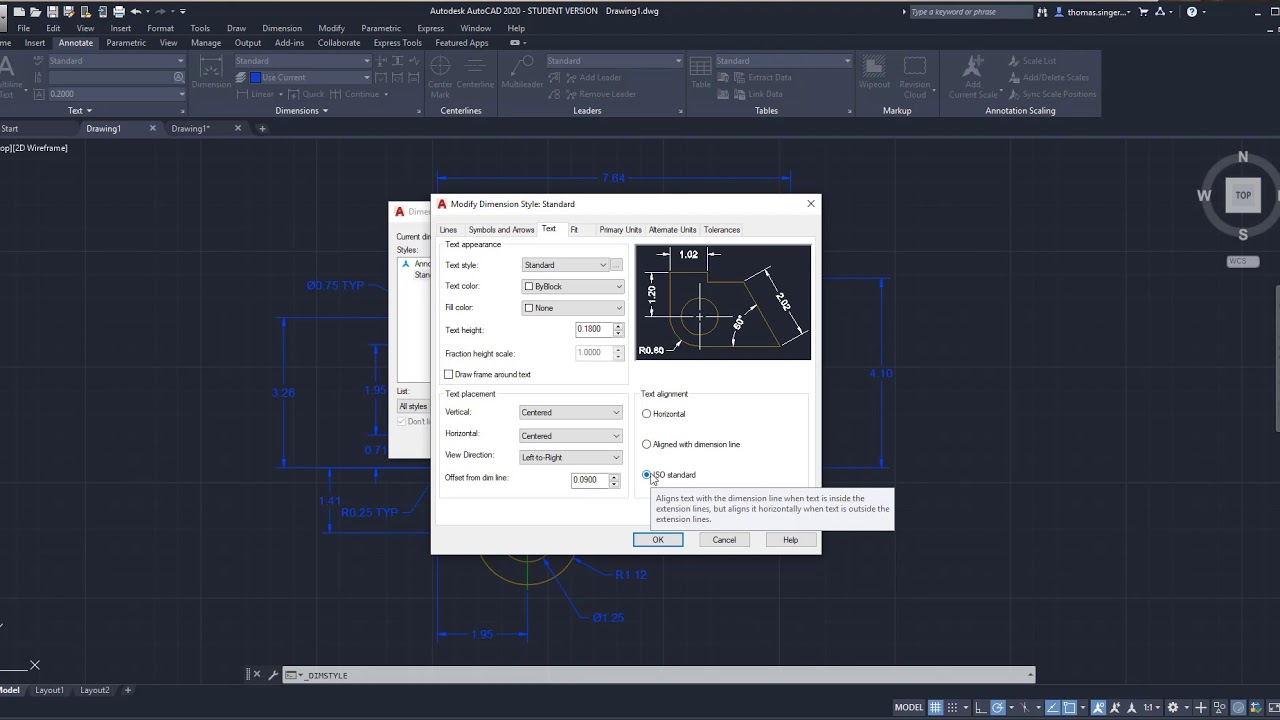Open the Vertical text placement dropdown
The height and width of the screenshot is (720, 1280).
pyautogui.click(x=570, y=412)
